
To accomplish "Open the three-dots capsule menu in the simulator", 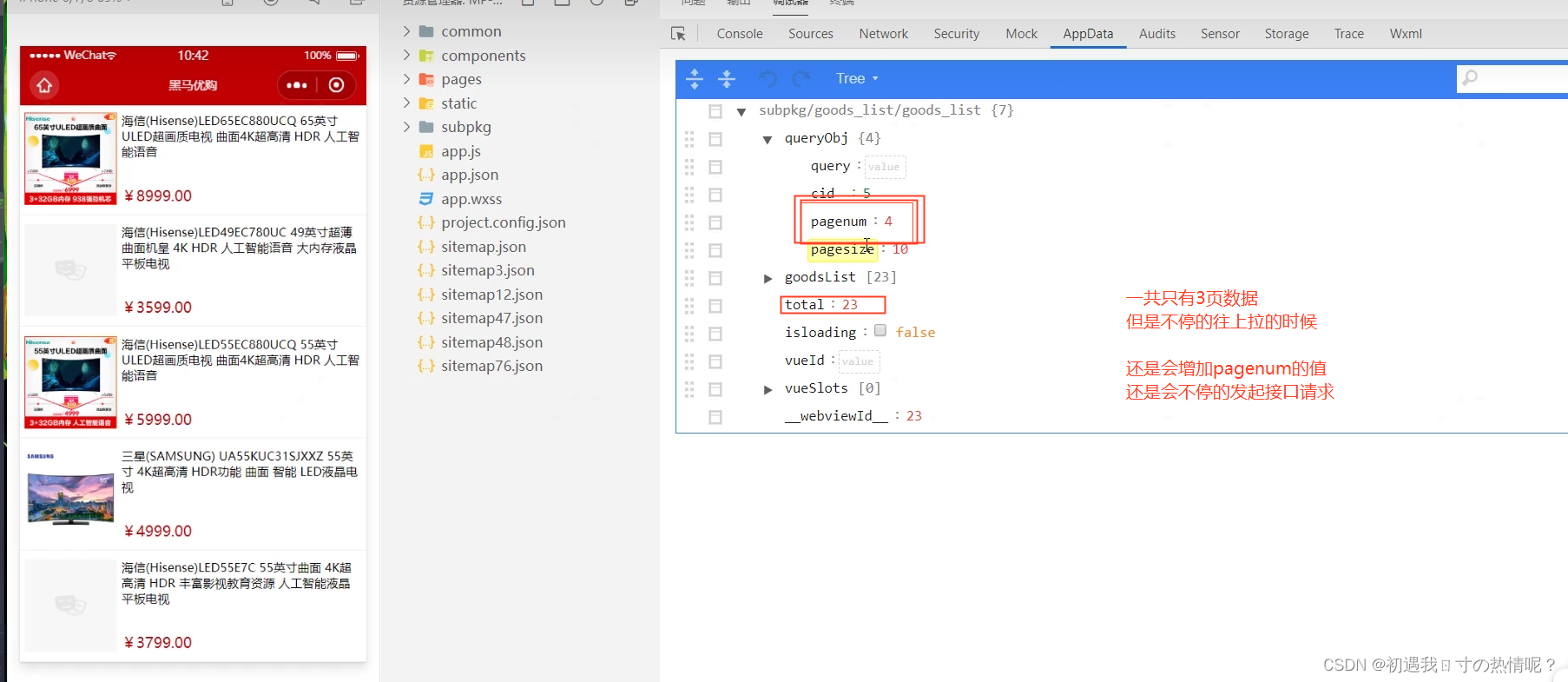I will (x=297, y=85).
